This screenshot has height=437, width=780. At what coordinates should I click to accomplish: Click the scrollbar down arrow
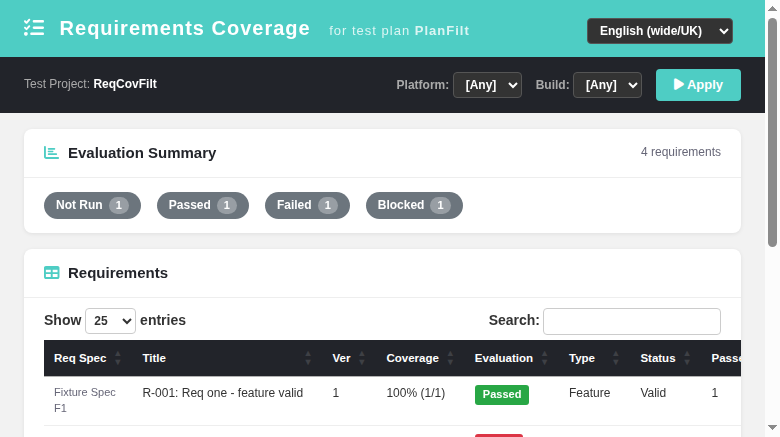coord(772,428)
